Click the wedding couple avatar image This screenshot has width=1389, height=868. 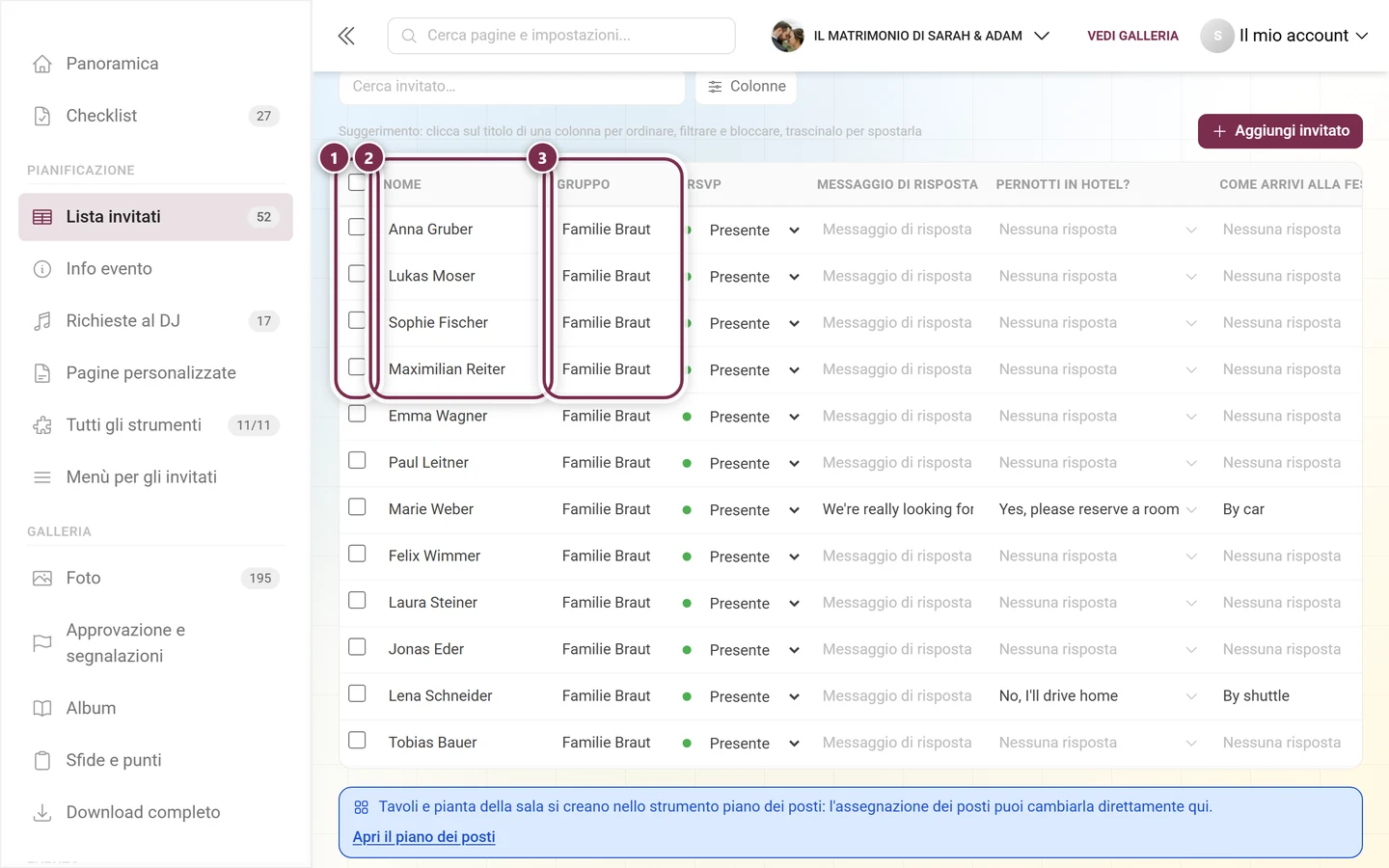tap(787, 36)
